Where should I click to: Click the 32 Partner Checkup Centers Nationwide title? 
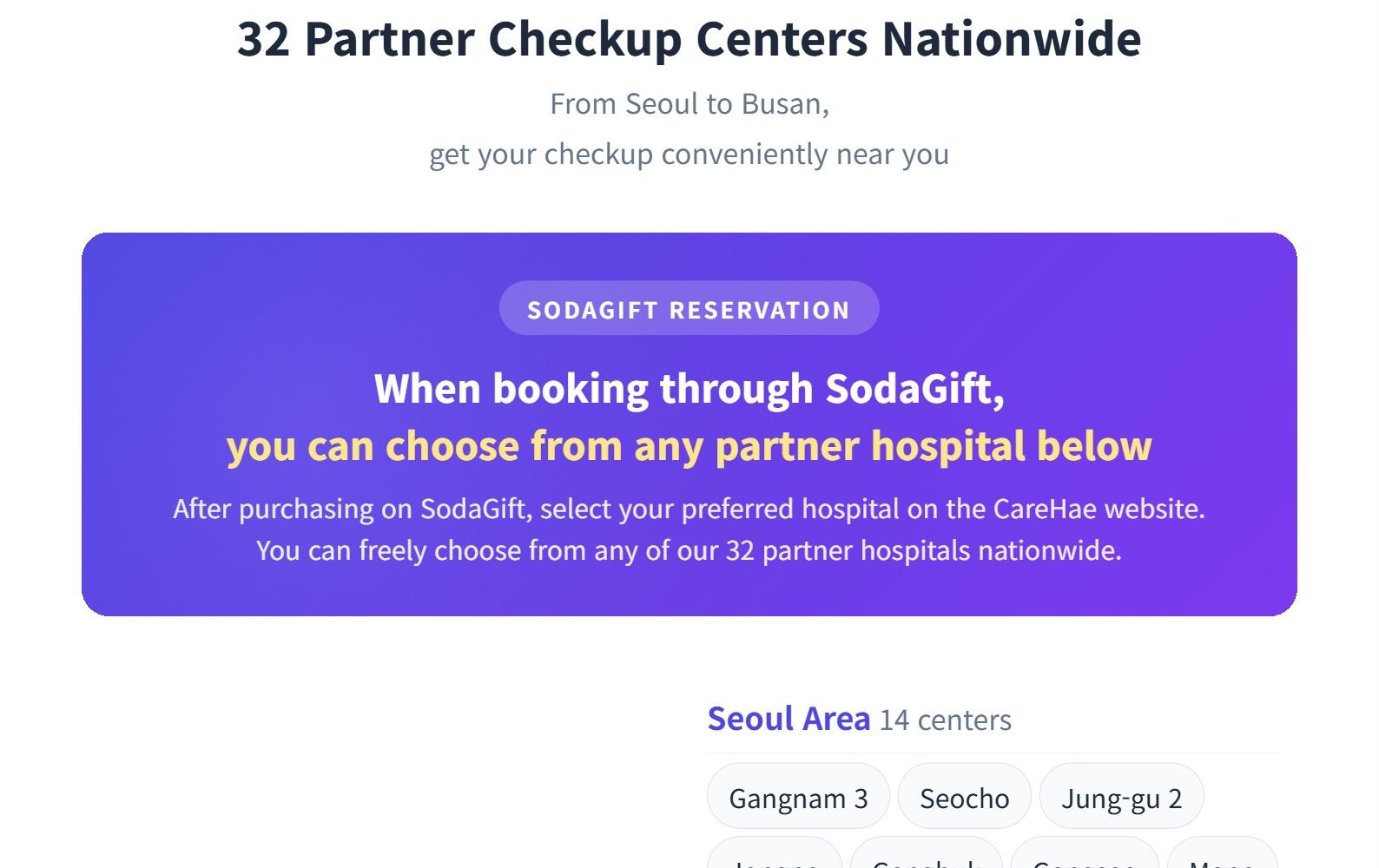tap(689, 39)
